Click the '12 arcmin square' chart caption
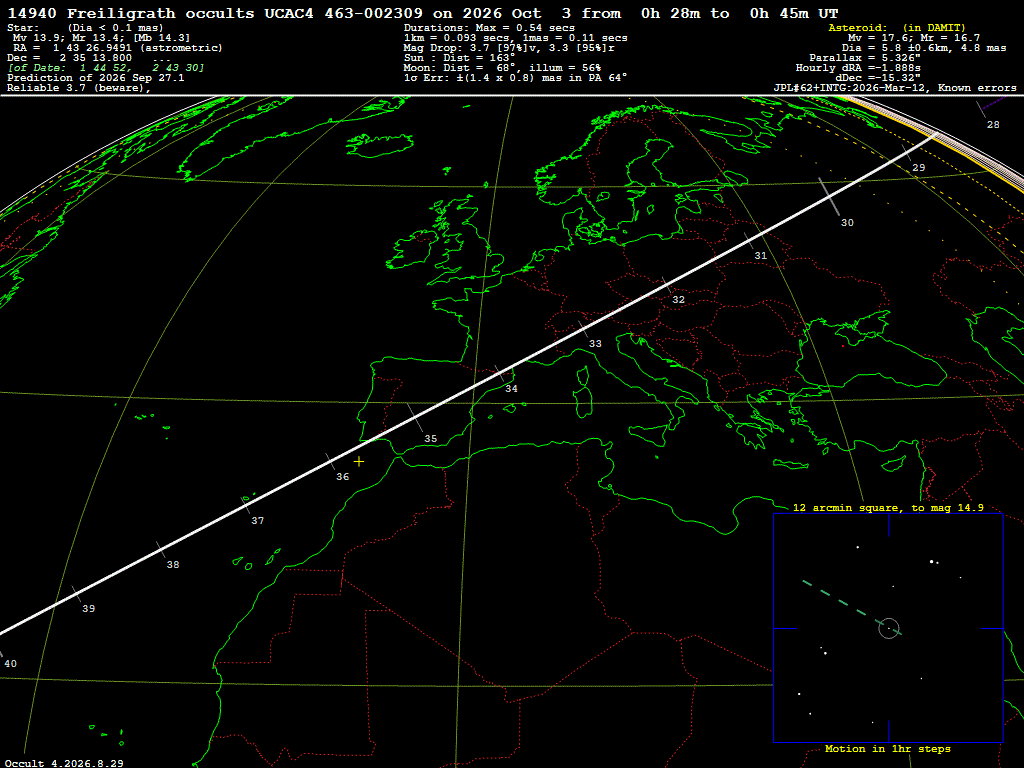Viewport: 1024px width, 768px height. pos(888,507)
